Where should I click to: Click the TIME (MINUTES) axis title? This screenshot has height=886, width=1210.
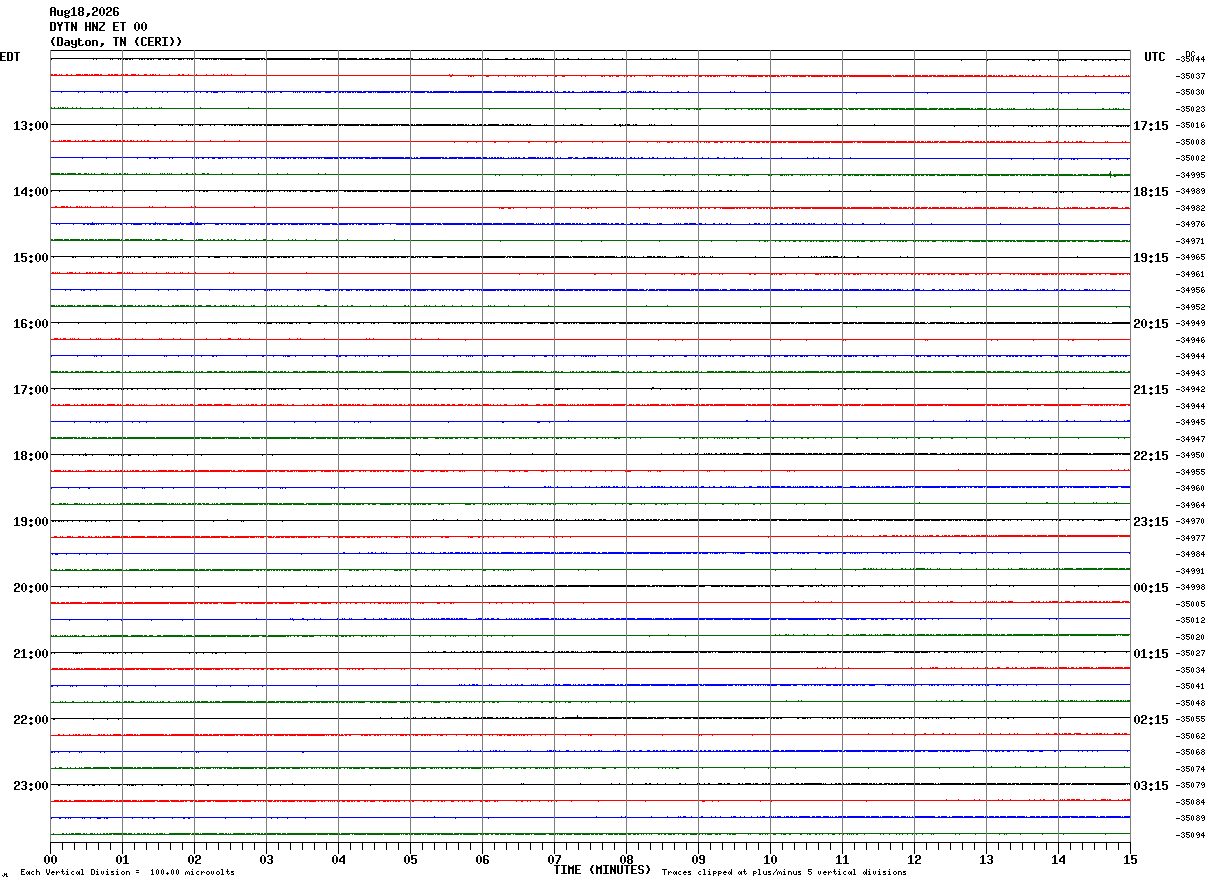pos(602,870)
